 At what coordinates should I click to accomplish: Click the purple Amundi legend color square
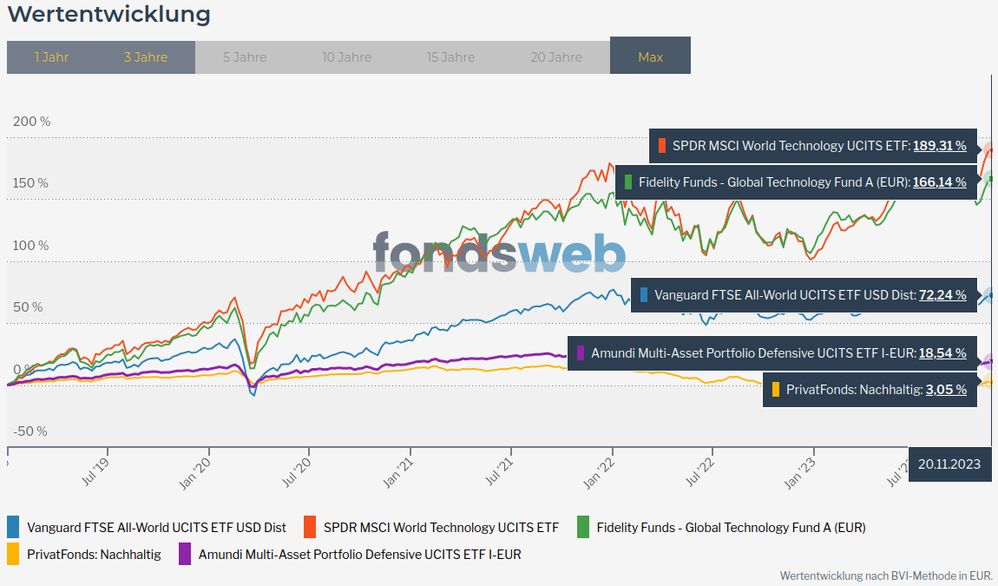click(184, 553)
